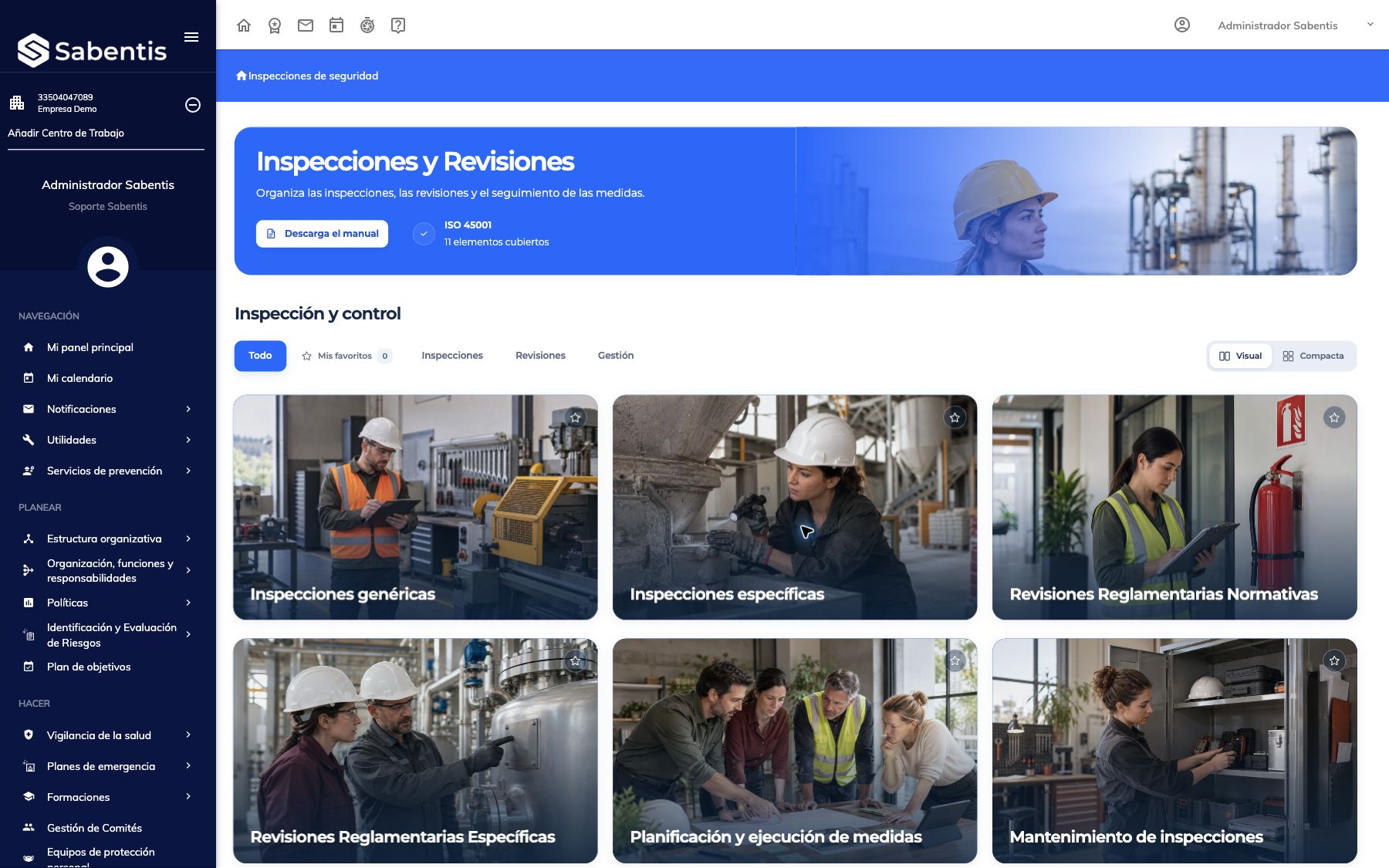Switch to the Compacta view
Screen dimensions: 1389x868
[1313, 356]
